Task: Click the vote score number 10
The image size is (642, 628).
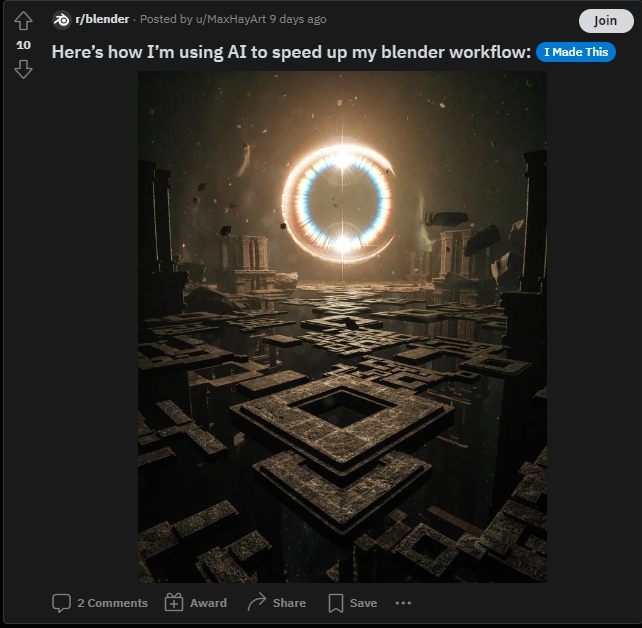Action: pyautogui.click(x=24, y=45)
